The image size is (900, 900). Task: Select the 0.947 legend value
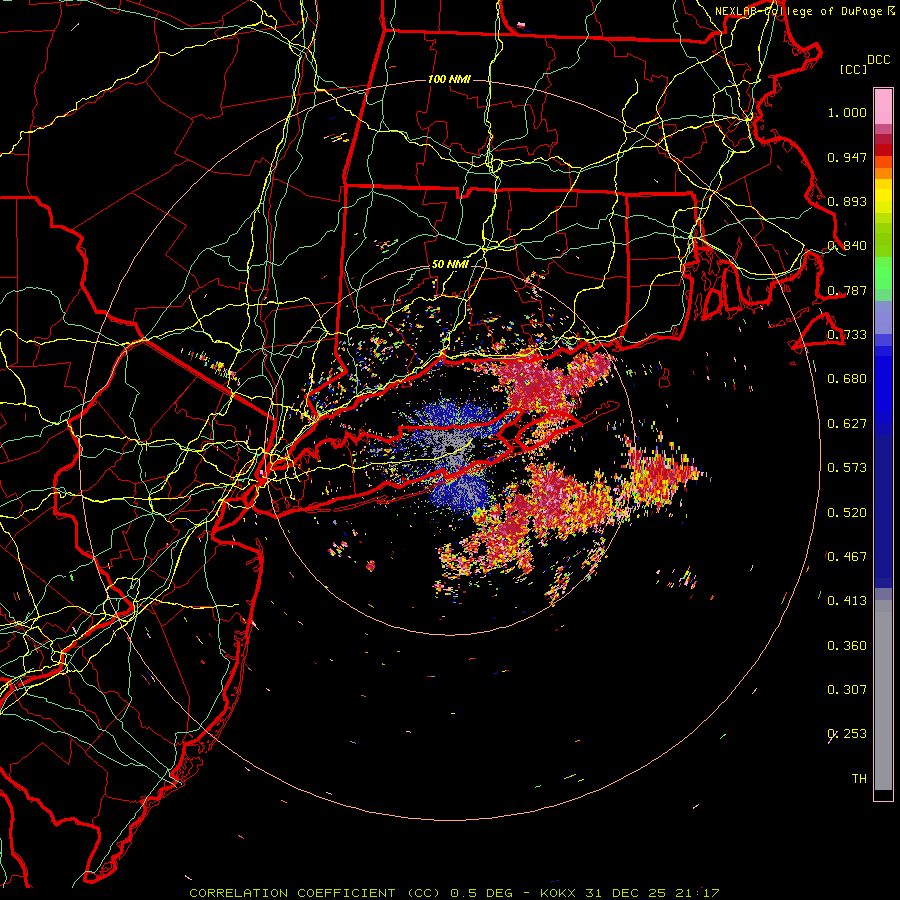click(847, 157)
